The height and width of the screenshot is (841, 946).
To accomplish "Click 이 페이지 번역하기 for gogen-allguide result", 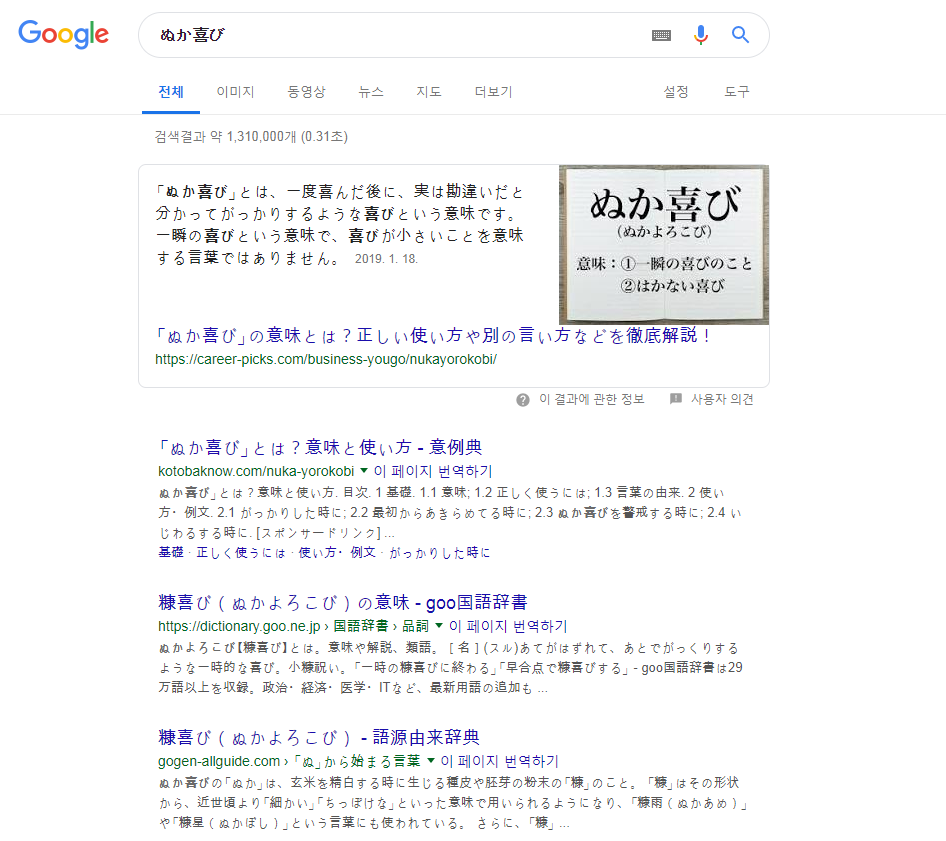I will point(500,761).
